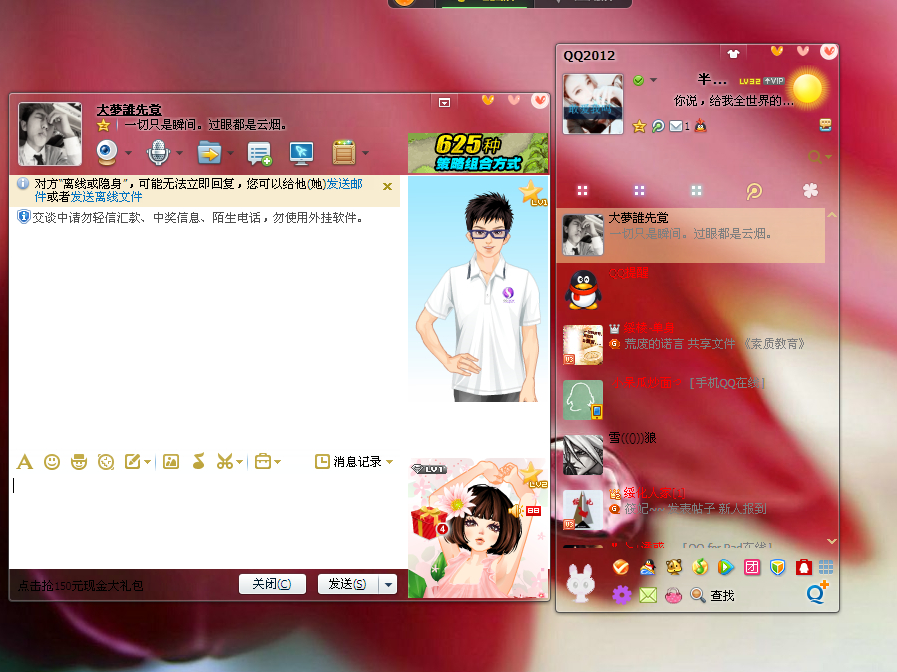The width and height of the screenshot is (897, 672).
Task: Expand screenshot scissors dropdown arrow
Action: pos(240,462)
